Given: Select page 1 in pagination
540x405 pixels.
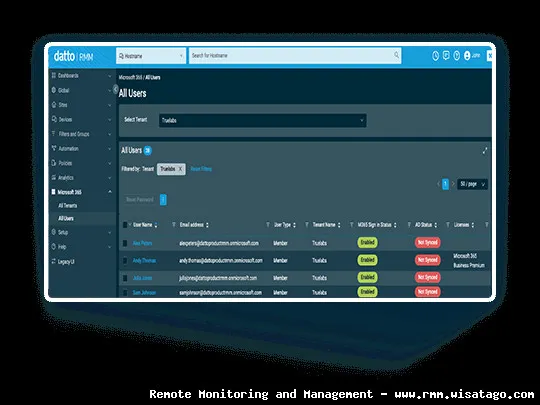Looking at the screenshot, I should click(445, 184).
